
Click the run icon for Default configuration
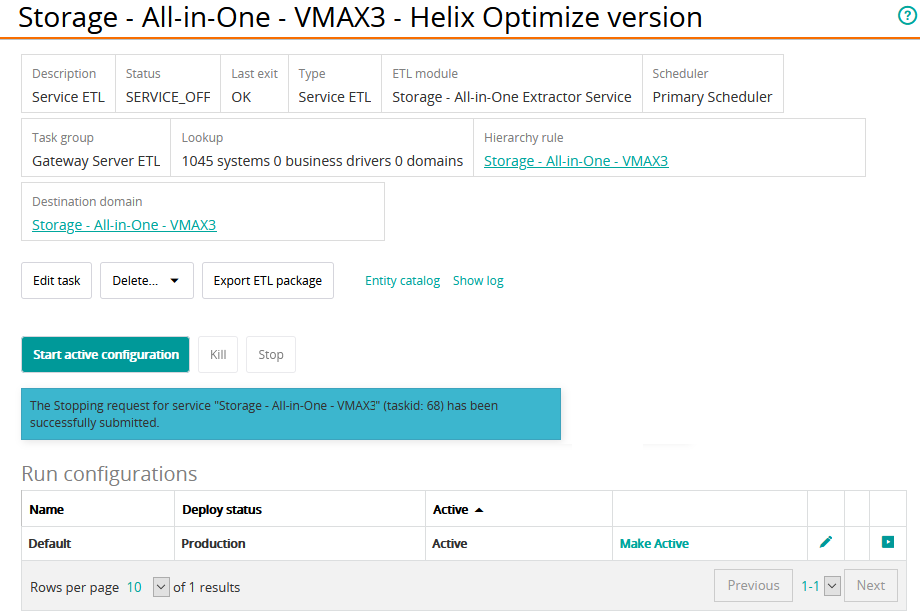click(887, 542)
